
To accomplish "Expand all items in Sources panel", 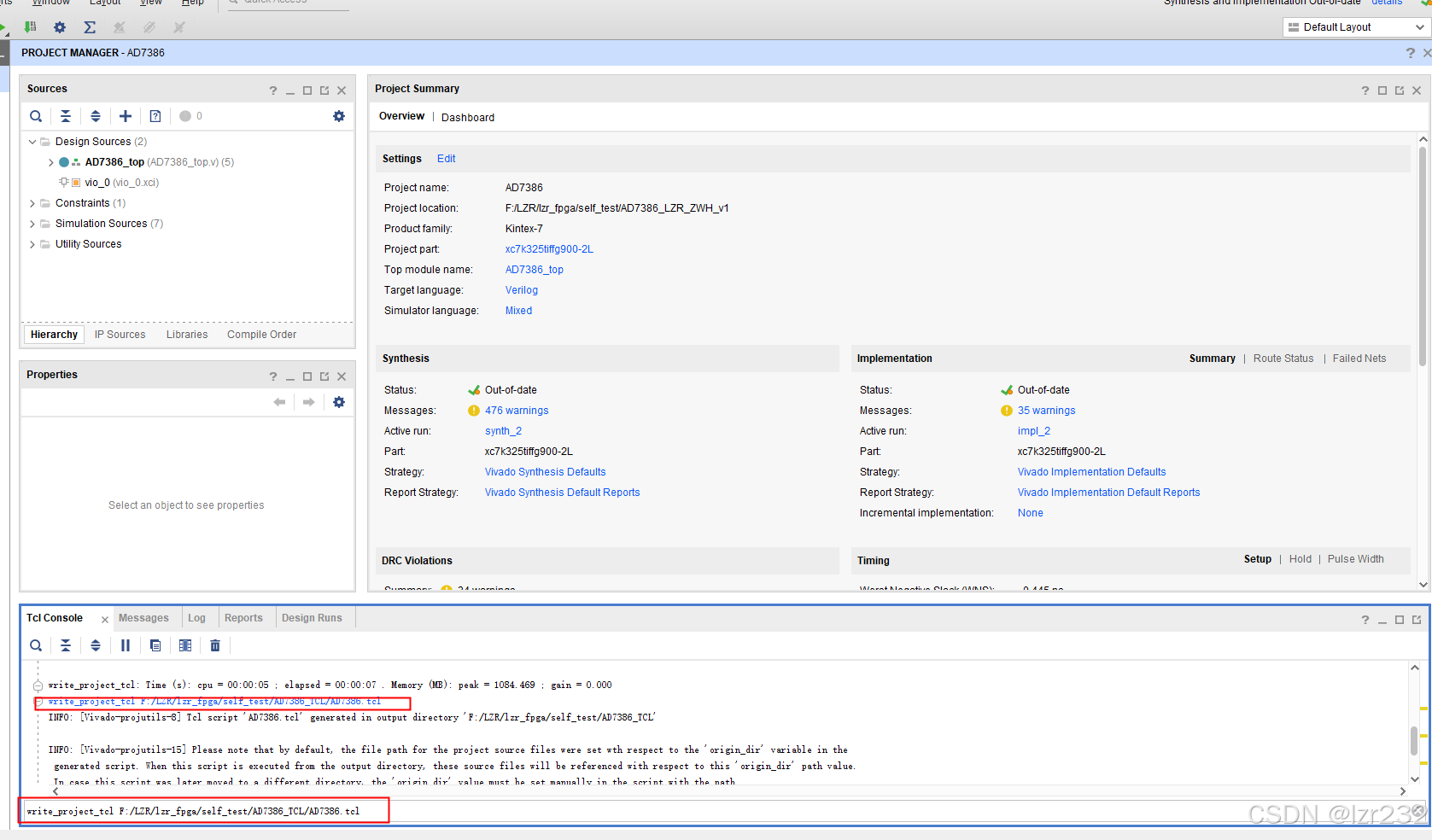I will [x=96, y=116].
